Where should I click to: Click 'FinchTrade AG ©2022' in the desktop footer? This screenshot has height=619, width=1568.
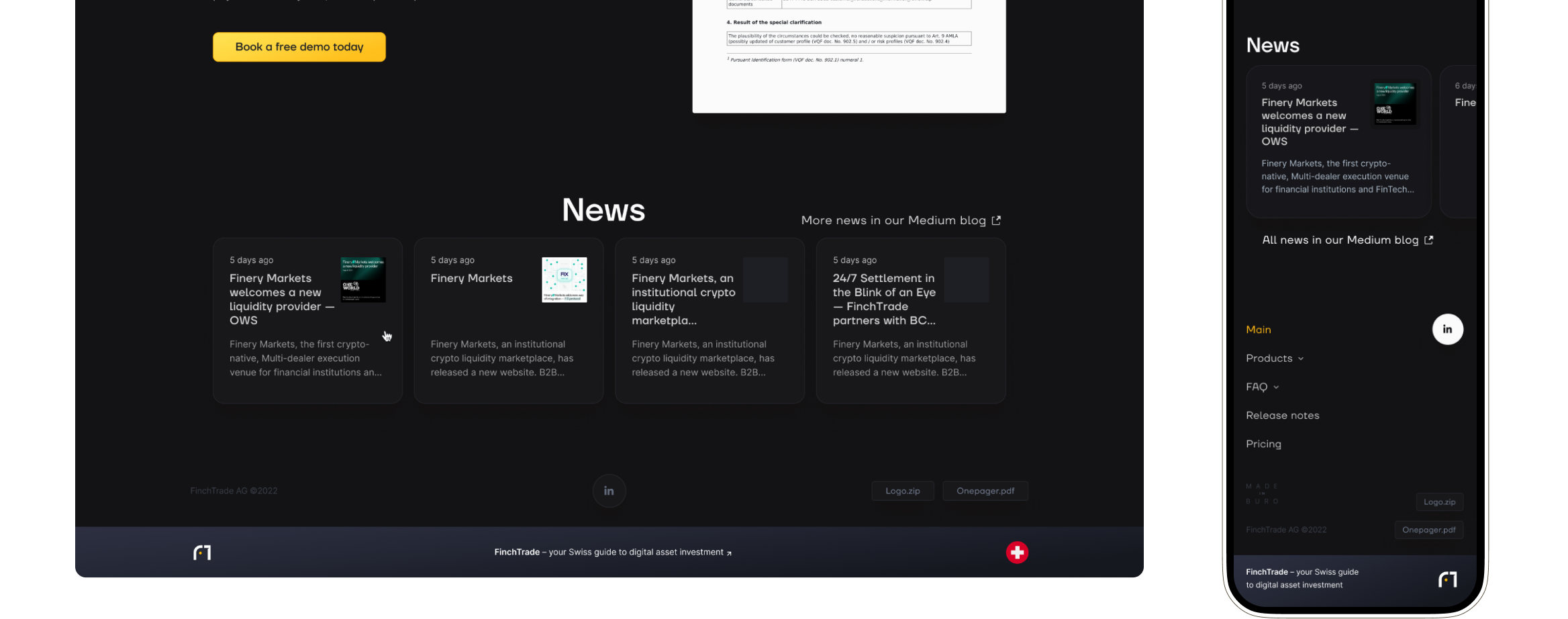click(x=234, y=491)
